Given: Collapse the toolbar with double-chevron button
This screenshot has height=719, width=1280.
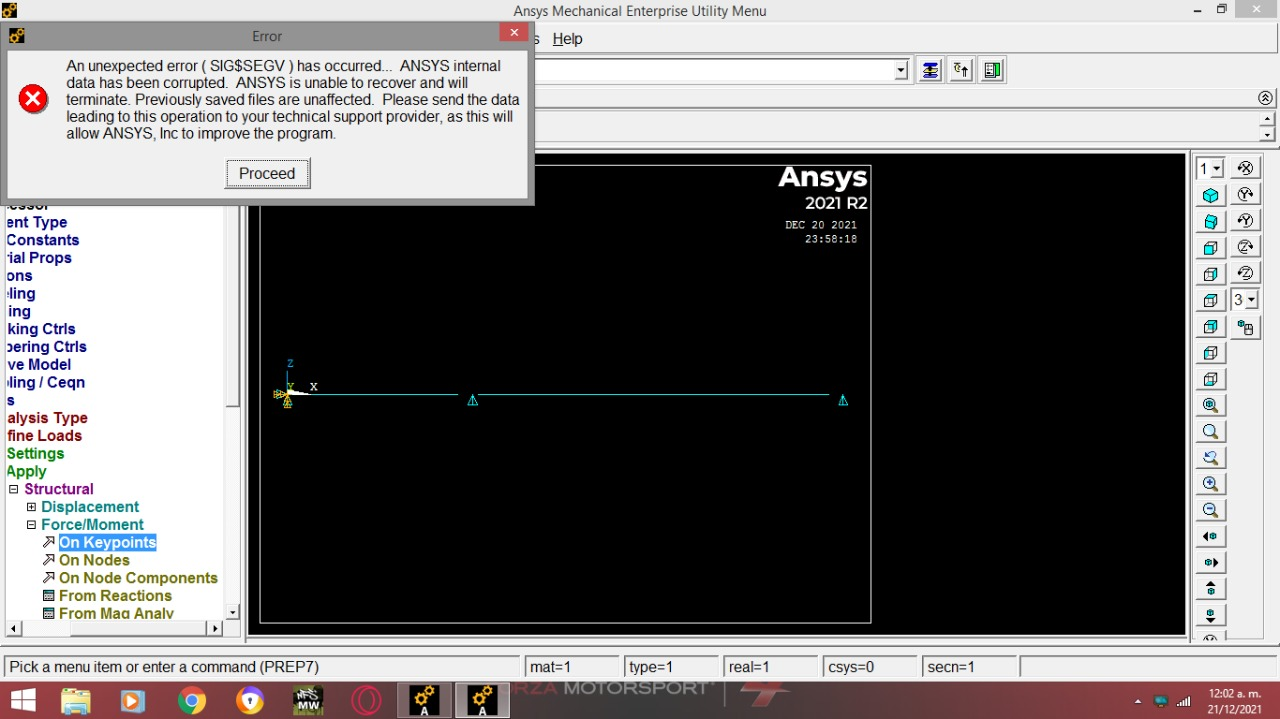Looking at the screenshot, I should 1266,98.
